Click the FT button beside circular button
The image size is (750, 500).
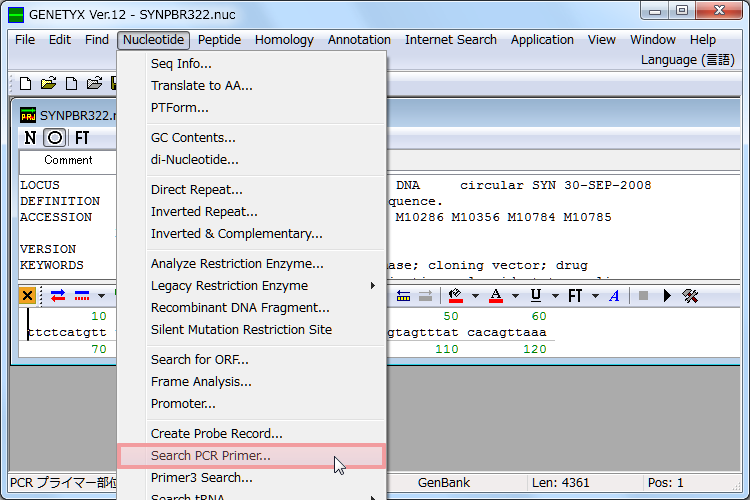[82, 138]
